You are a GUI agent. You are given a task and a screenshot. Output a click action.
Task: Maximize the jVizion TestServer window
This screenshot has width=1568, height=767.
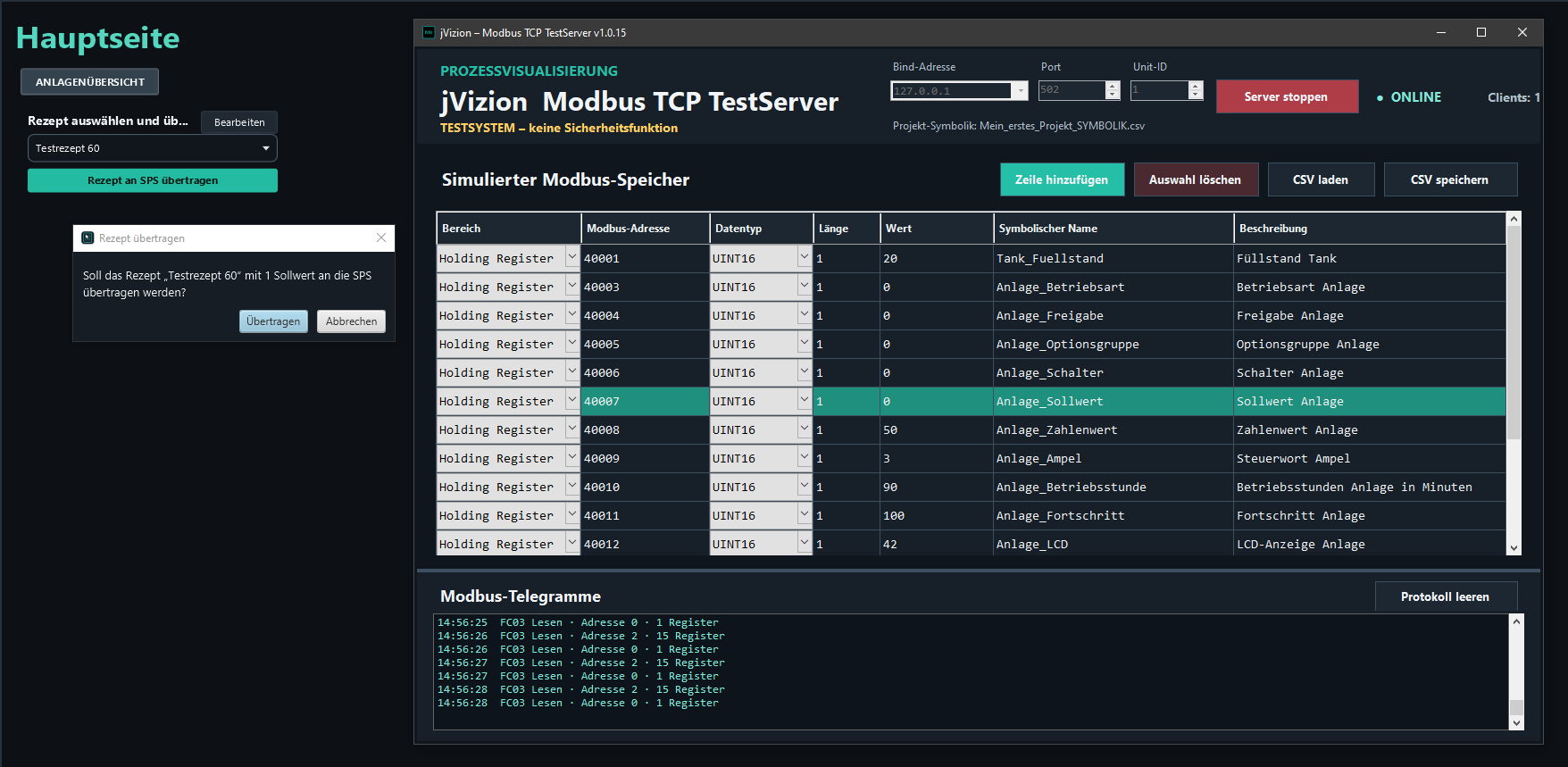1481,32
